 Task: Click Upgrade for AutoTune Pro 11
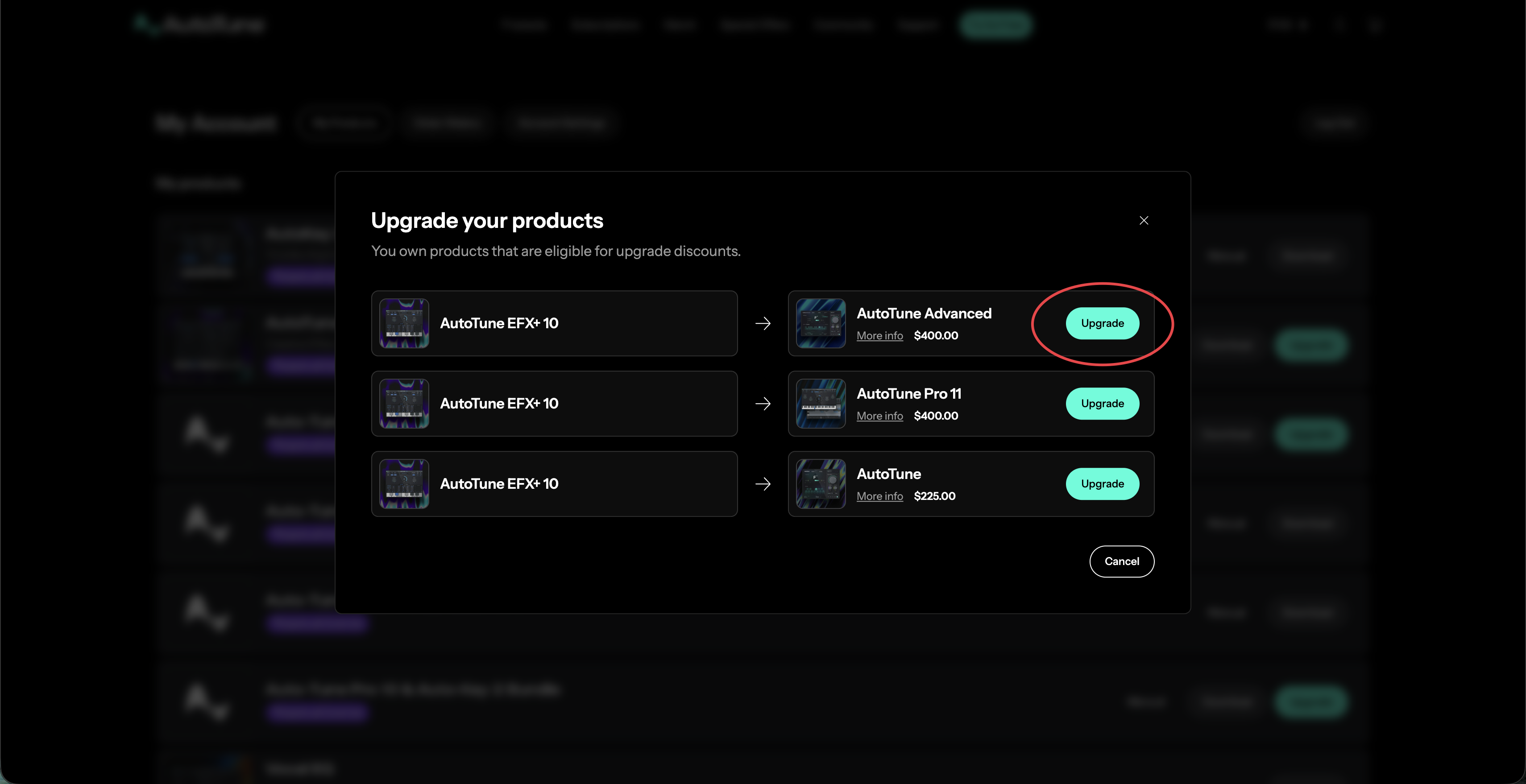click(1103, 404)
